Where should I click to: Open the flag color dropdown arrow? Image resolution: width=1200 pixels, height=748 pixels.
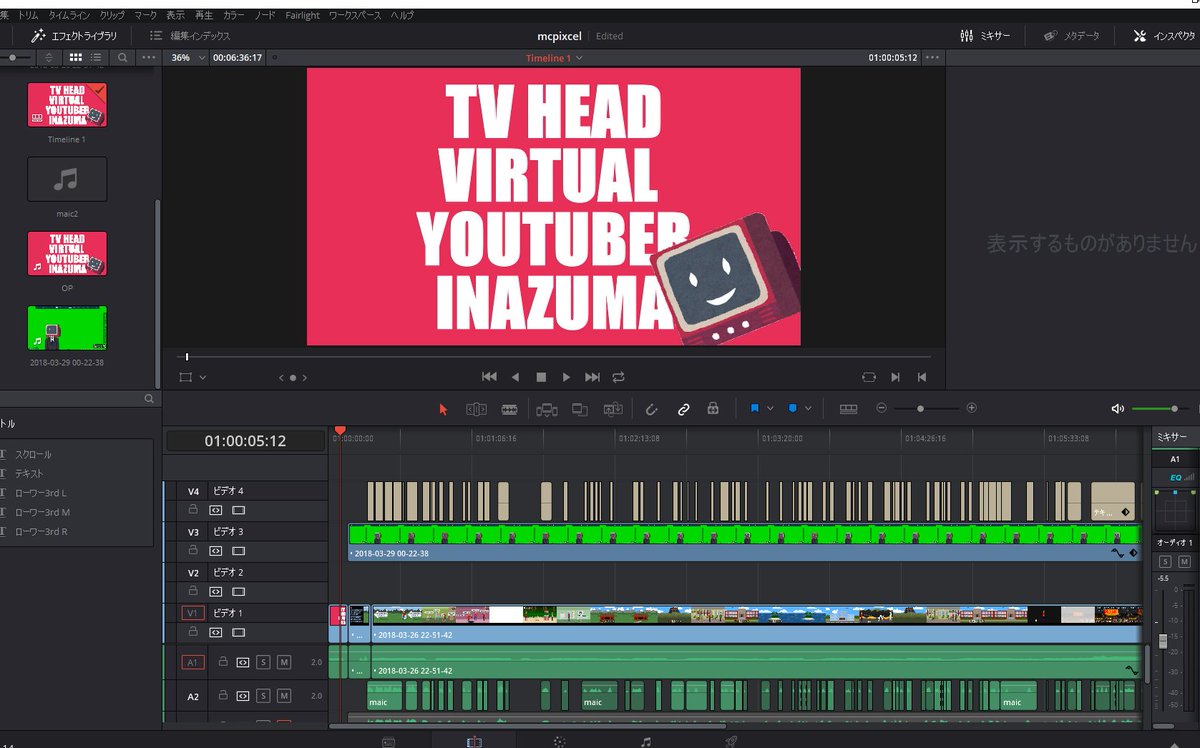point(770,409)
